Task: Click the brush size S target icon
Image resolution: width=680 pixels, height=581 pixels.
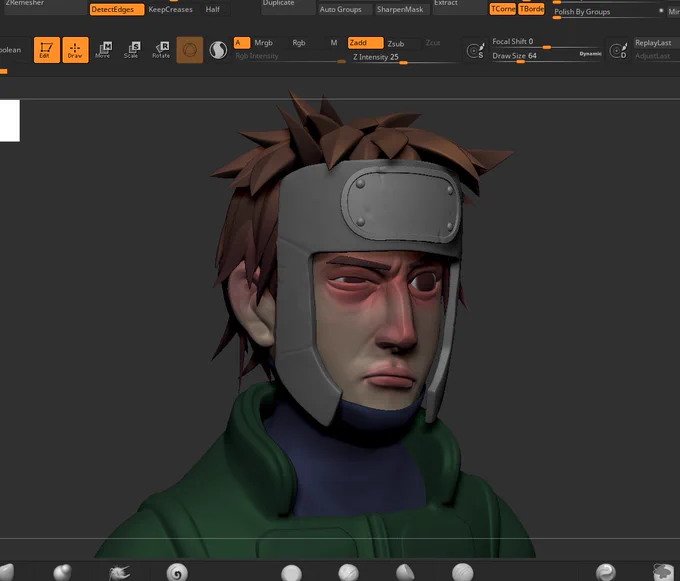Action: tap(475, 50)
